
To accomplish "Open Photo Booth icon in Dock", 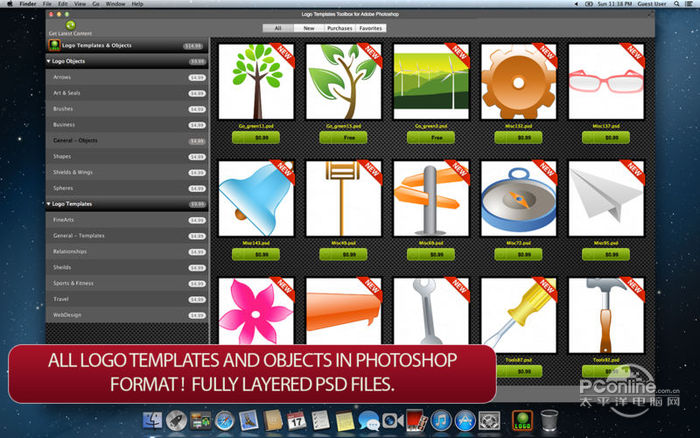I will 417,421.
